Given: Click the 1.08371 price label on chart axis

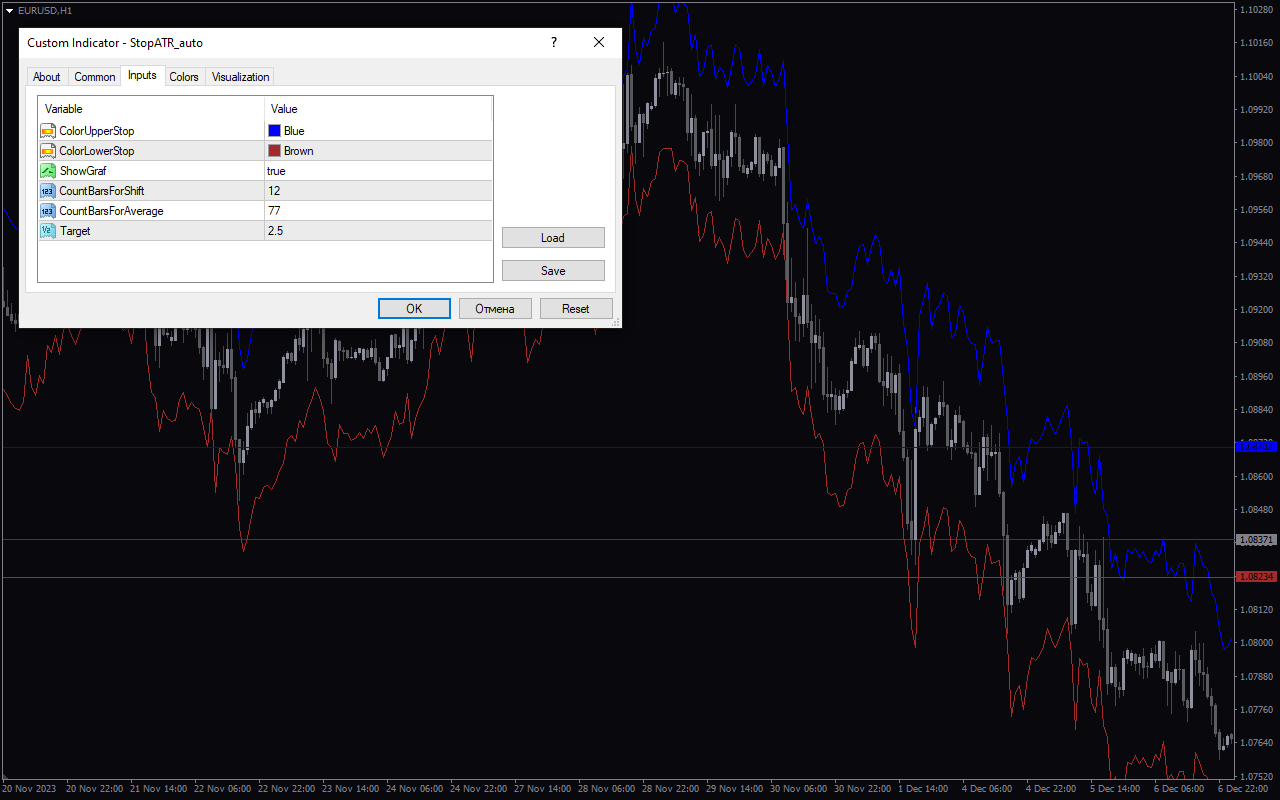Looking at the screenshot, I should pos(1257,540).
